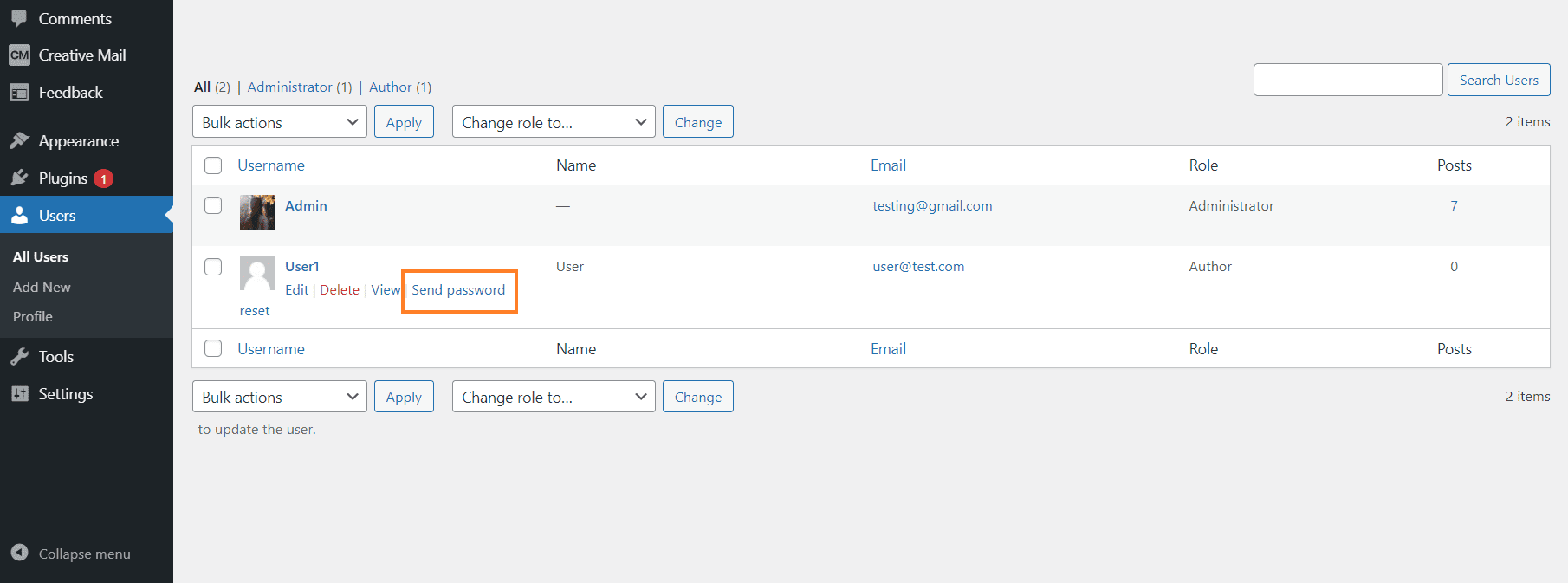Click the Users person icon
The image size is (1568, 583).
(x=19, y=215)
